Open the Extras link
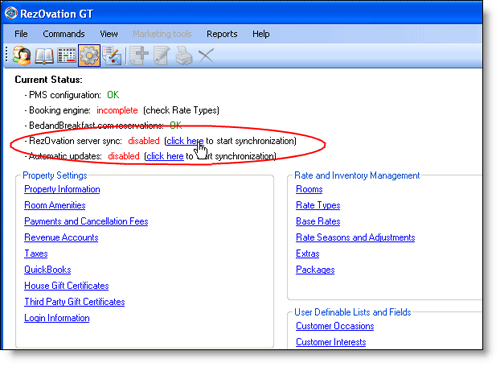This screenshot has height=367, width=500. [x=307, y=254]
